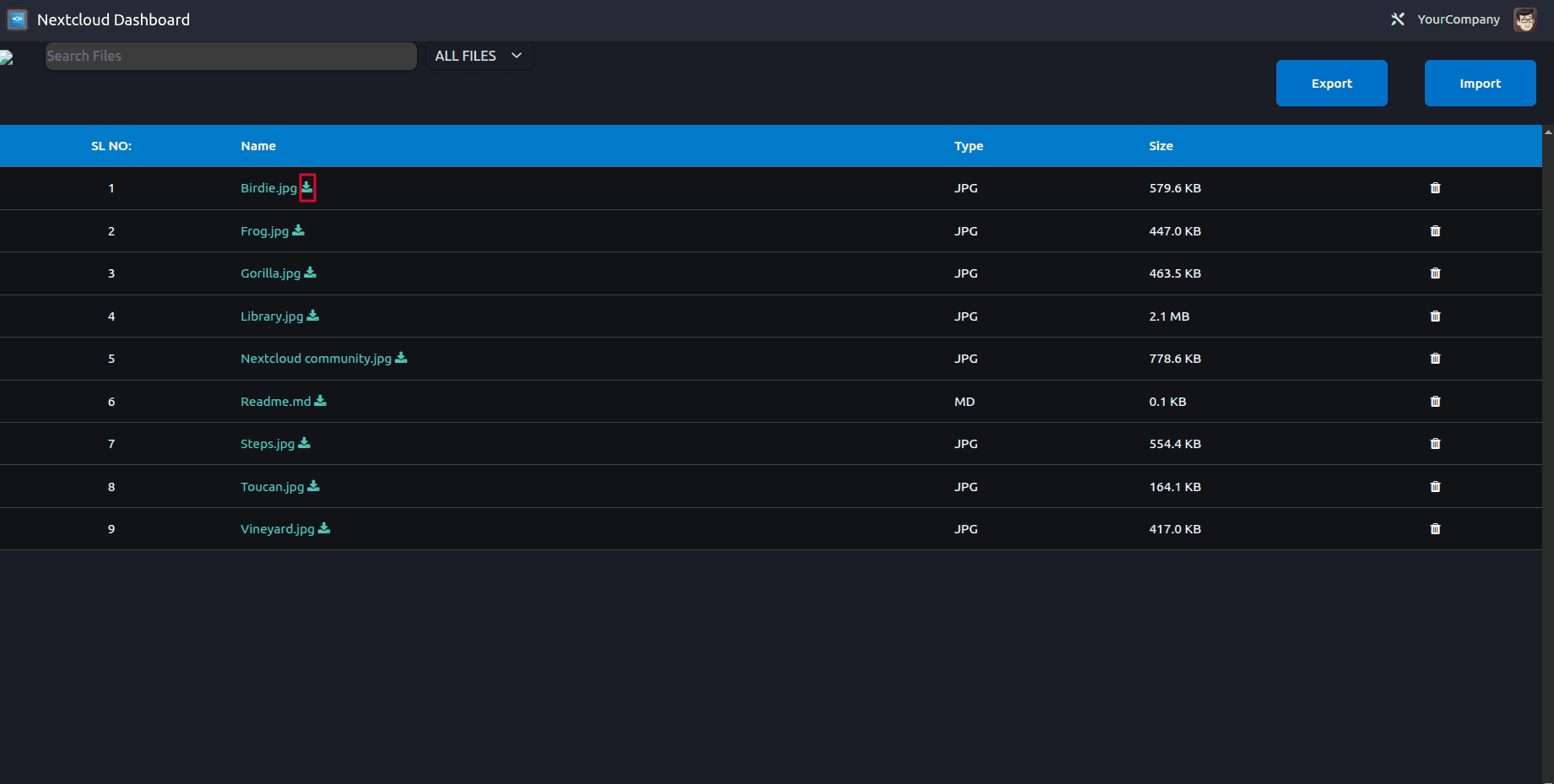This screenshot has height=784, width=1554.
Task: Click the 463.5 KB size value
Action: (1174, 273)
